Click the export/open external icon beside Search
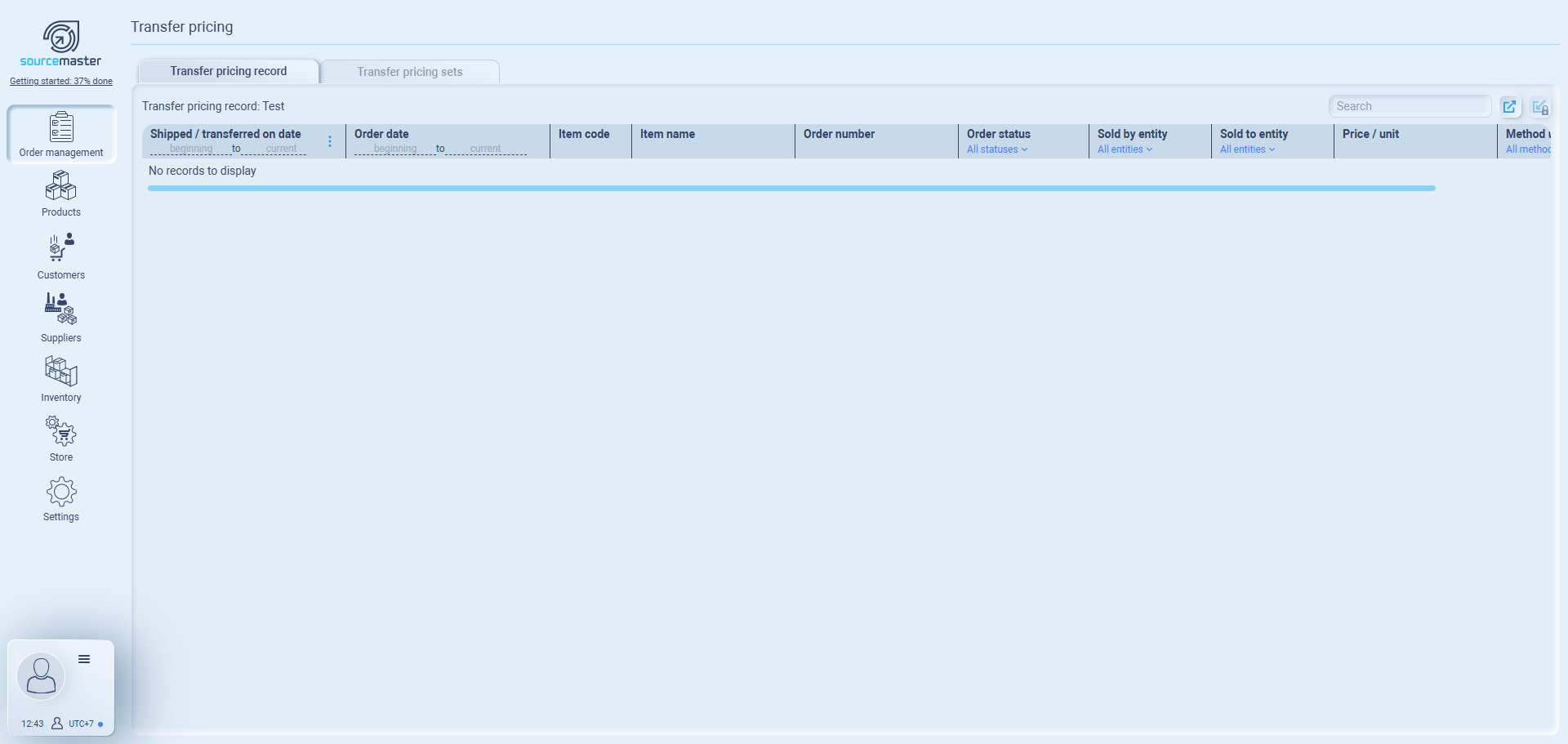This screenshot has width=1568, height=744. (x=1509, y=107)
